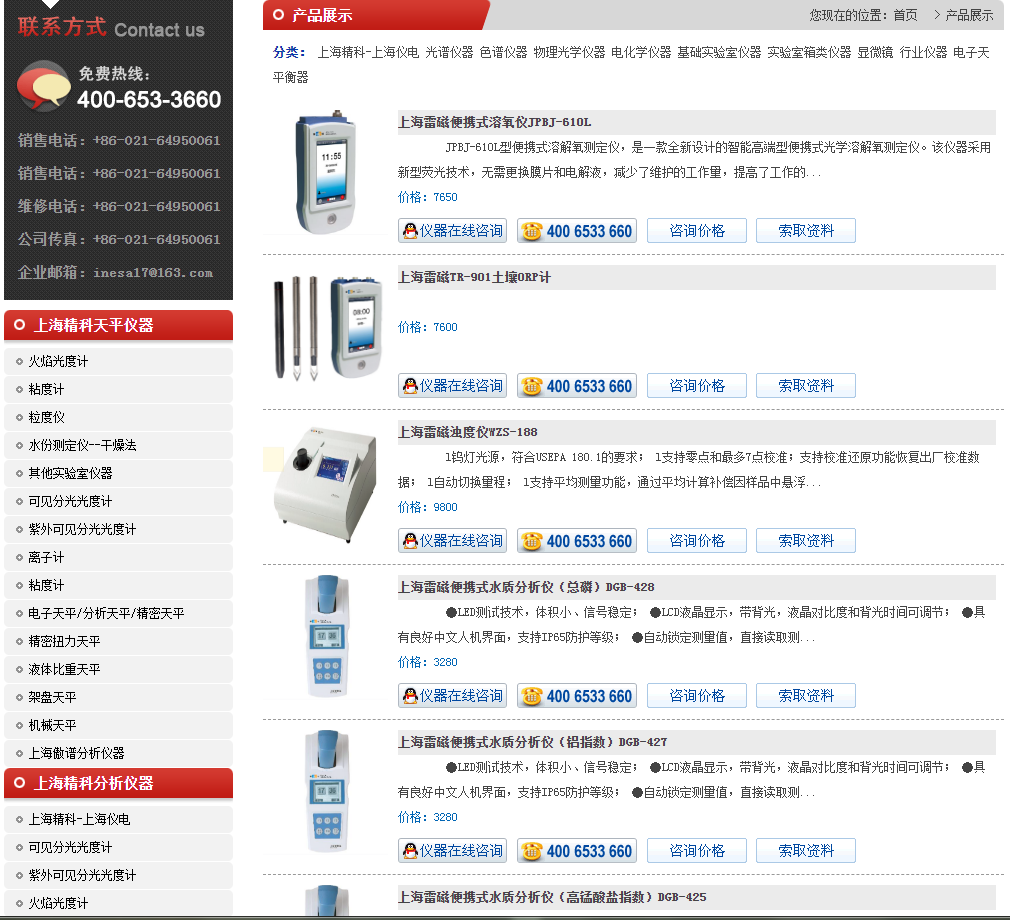Click 400 6533 660 phone button under DGB-427
This screenshot has height=920, width=1010.
pyautogui.click(x=576, y=850)
